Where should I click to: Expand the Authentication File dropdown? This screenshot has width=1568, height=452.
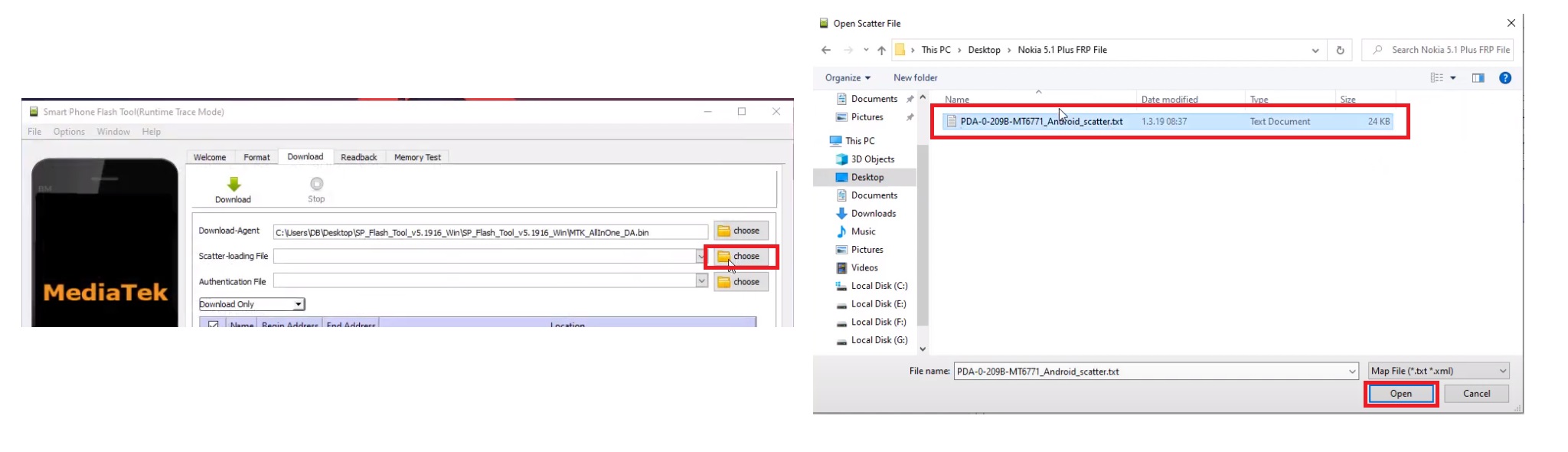click(701, 281)
